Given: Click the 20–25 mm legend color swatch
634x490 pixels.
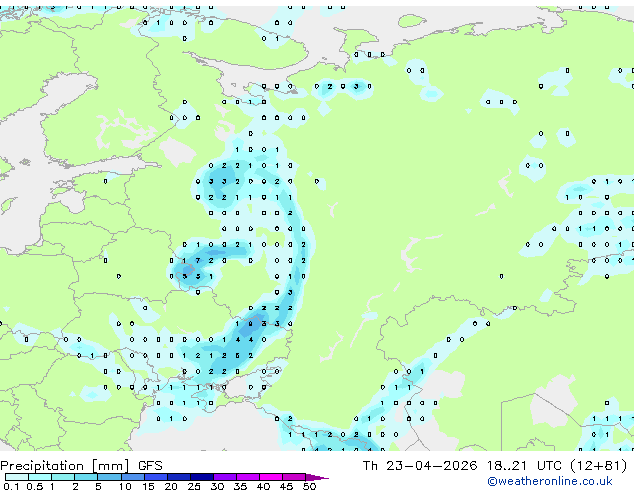Looking at the screenshot, I should pyautogui.click(x=178, y=477).
